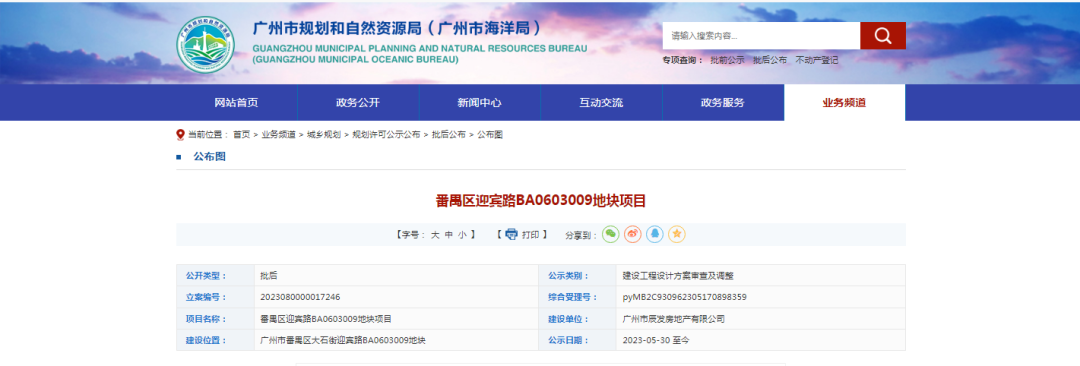Open 批后公布 link beside search box
This screenshot has width=1080, height=366.
click(x=769, y=61)
